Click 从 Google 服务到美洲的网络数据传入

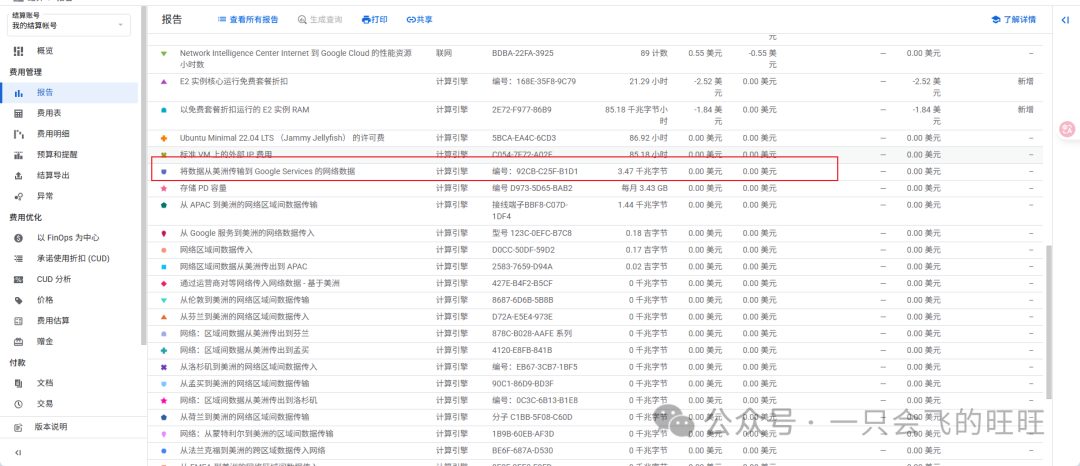tap(247, 233)
